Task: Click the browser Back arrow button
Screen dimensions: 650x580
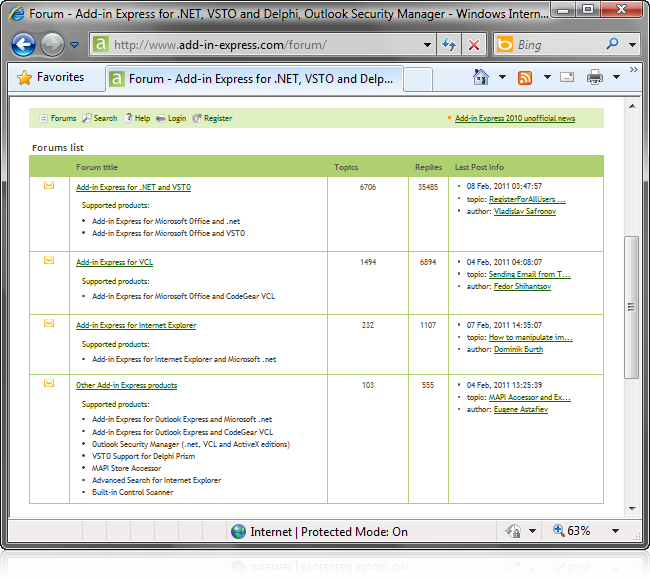Action: pyautogui.click(x=23, y=44)
